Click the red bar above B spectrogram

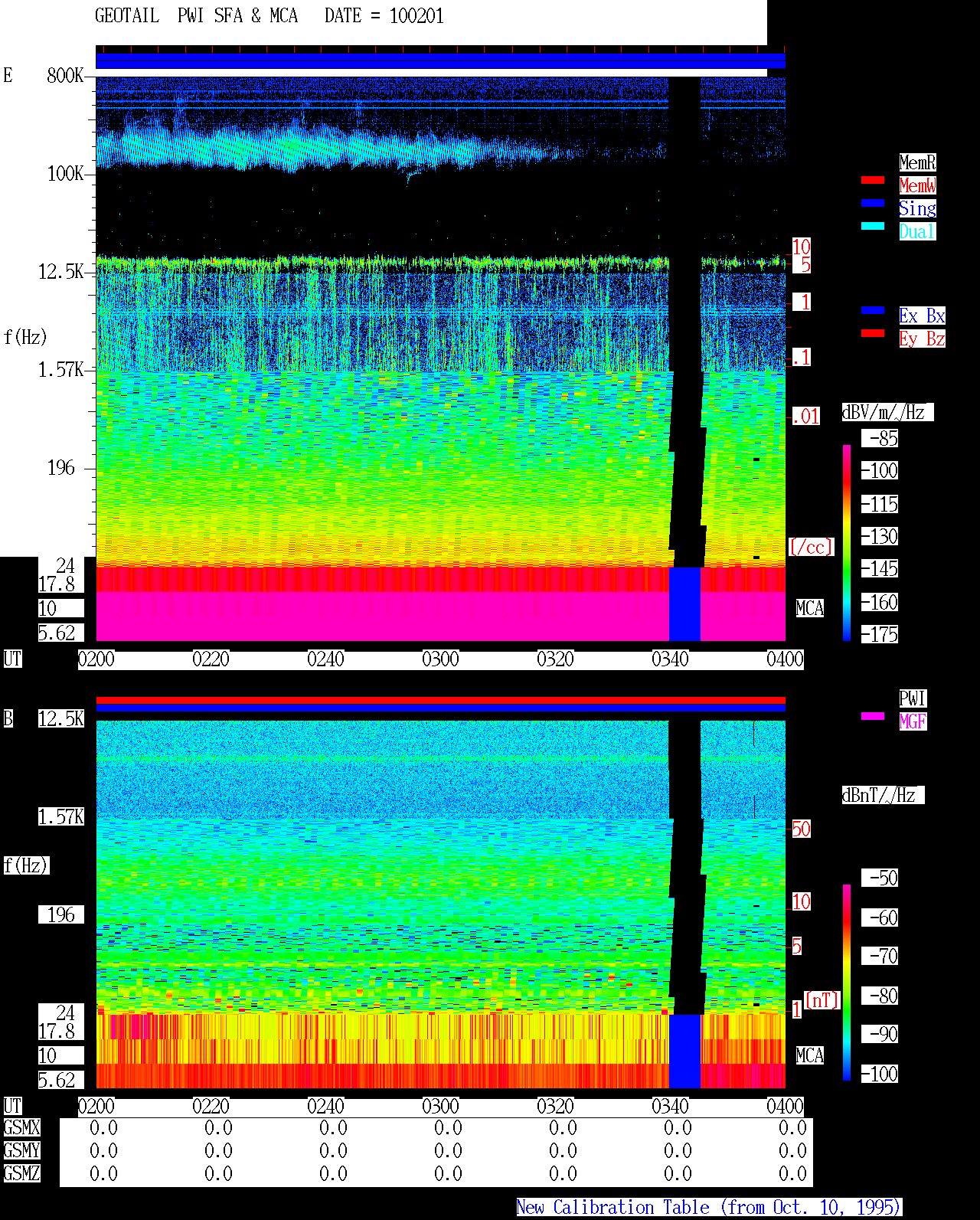(x=440, y=700)
